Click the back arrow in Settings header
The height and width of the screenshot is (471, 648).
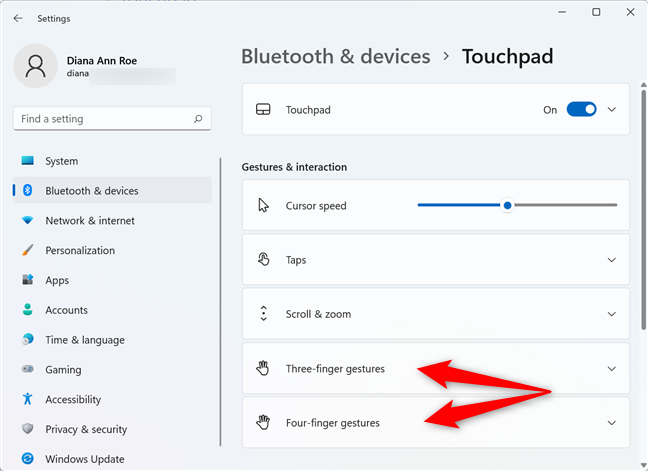tap(18, 18)
